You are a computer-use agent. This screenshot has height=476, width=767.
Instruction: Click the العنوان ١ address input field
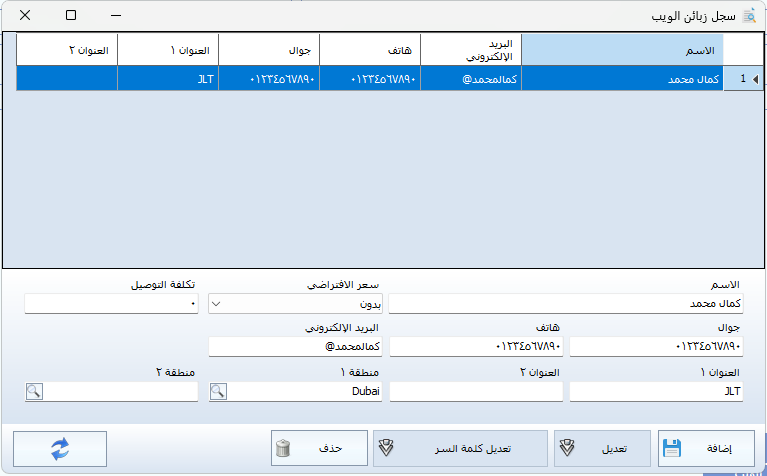[x=656, y=391]
